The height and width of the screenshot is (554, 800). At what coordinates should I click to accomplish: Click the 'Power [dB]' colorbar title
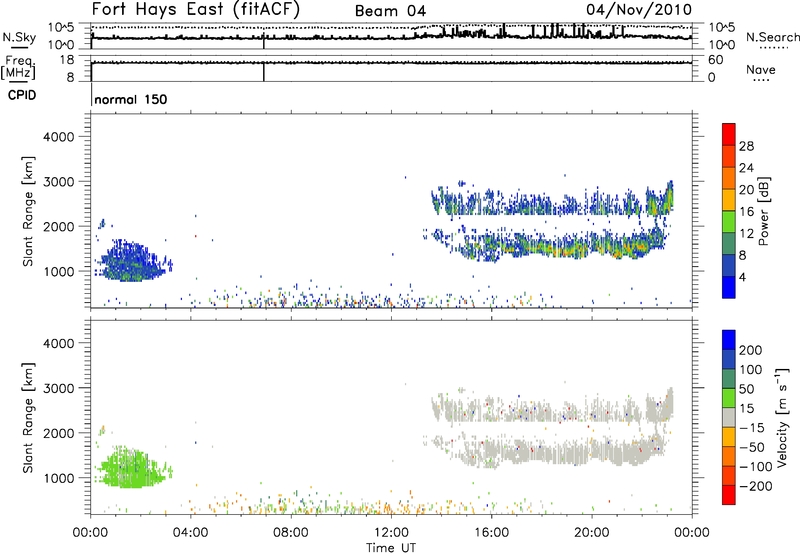click(764, 211)
